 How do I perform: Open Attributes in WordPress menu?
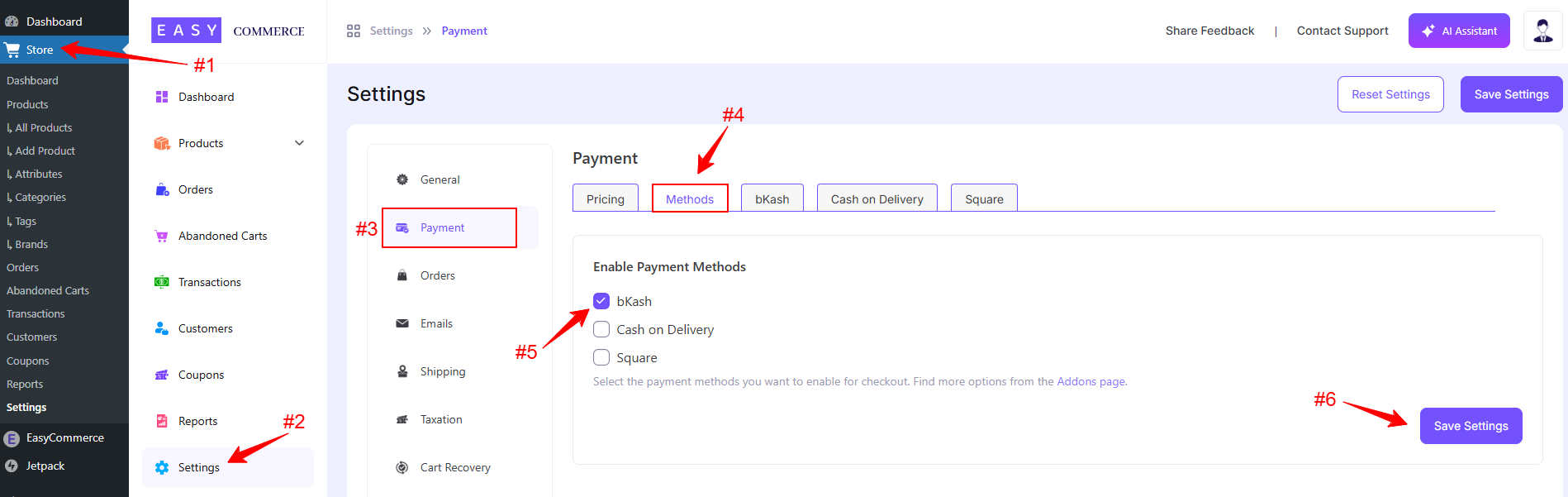38,174
